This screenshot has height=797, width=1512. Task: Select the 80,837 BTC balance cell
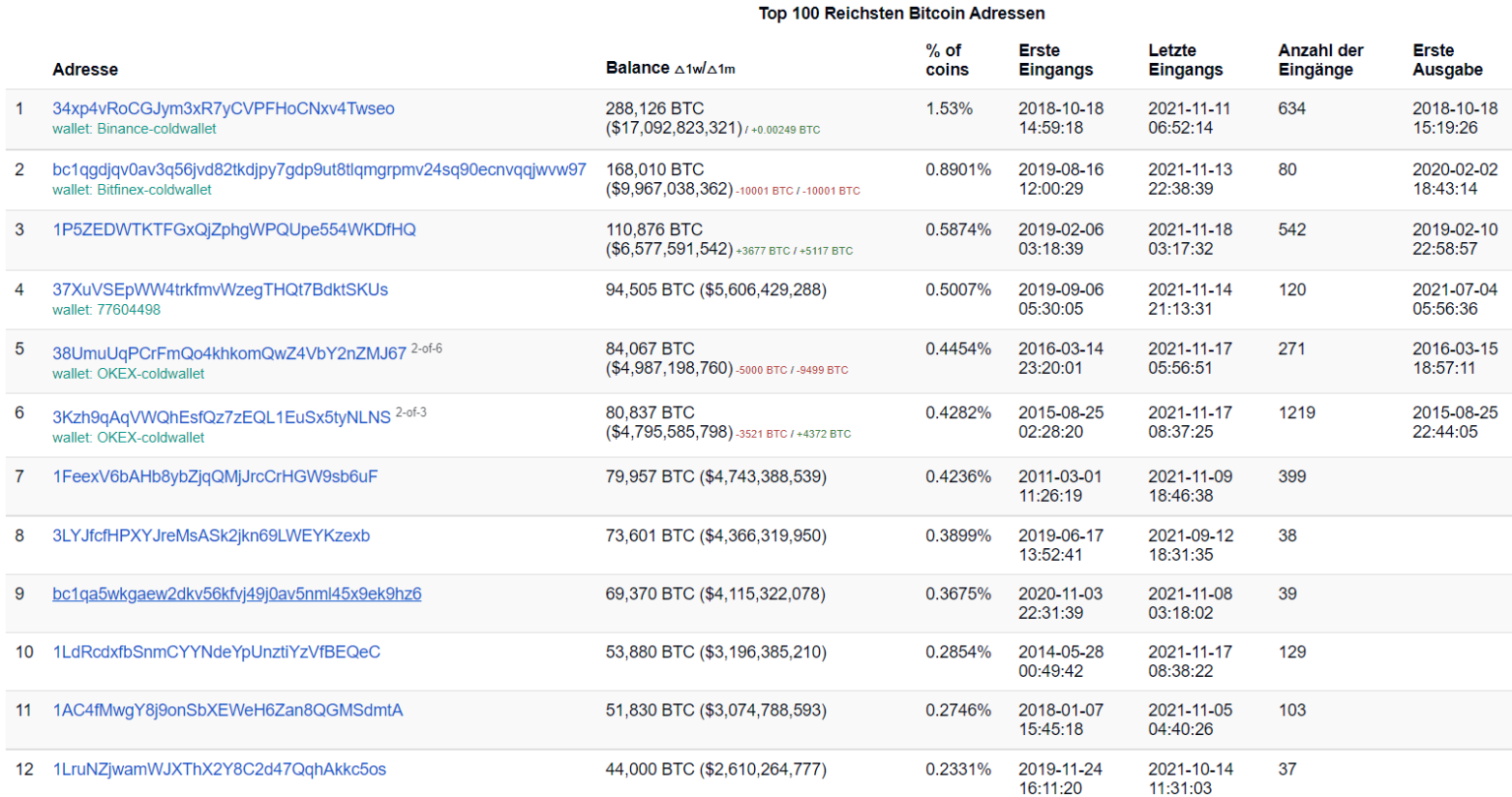pos(728,422)
